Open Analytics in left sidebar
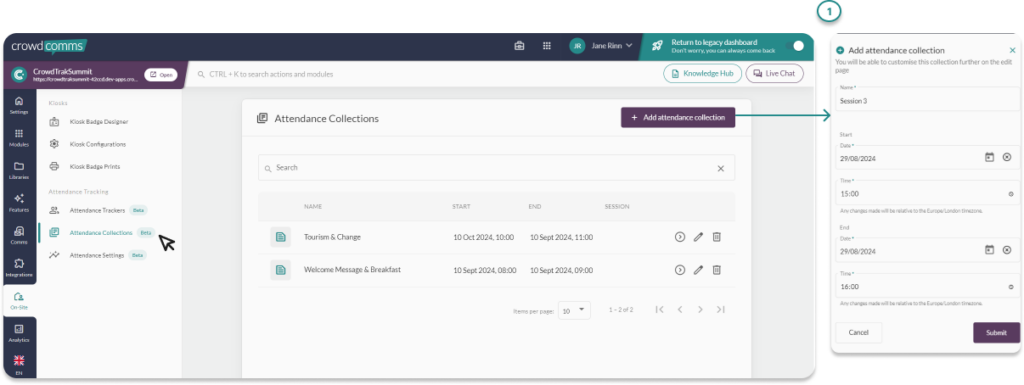The height and width of the screenshot is (385, 1024). tap(18, 333)
